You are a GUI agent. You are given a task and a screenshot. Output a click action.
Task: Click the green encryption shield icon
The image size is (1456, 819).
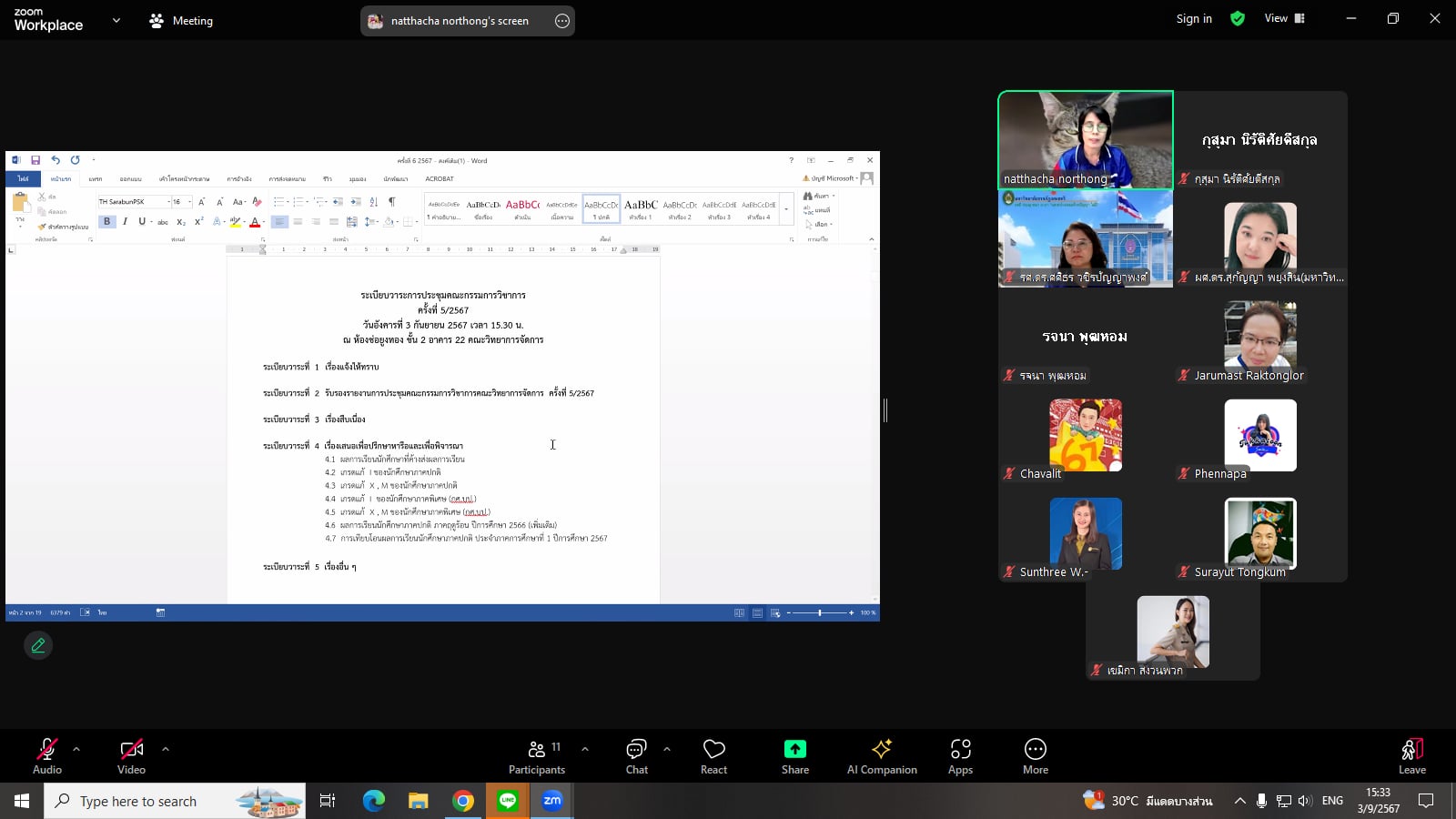pyautogui.click(x=1238, y=18)
